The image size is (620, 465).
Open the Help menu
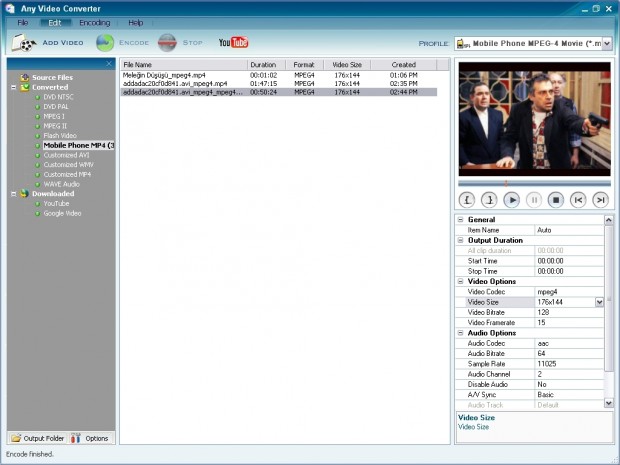click(x=136, y=23)
